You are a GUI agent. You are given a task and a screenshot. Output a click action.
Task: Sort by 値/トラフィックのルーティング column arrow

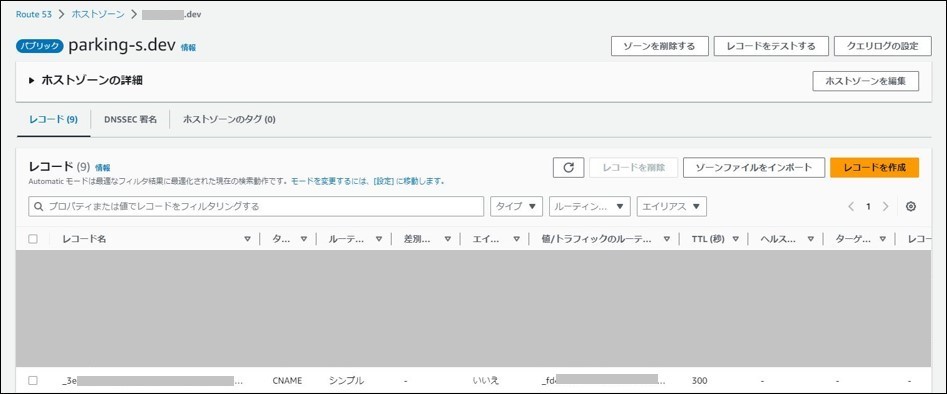pyautogui.click(x=667, y=239)
